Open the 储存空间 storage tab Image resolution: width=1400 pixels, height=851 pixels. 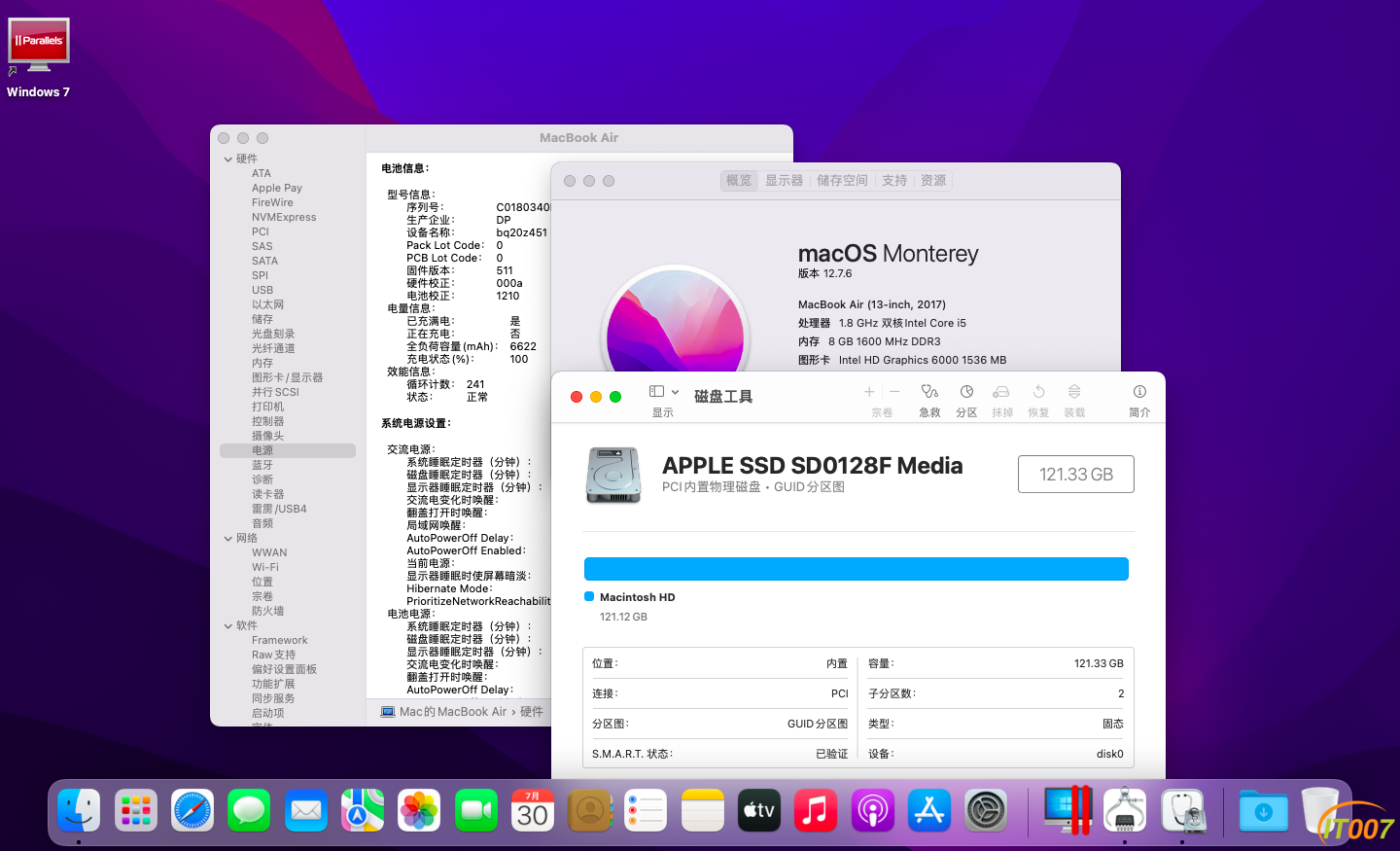coord(842,180)
